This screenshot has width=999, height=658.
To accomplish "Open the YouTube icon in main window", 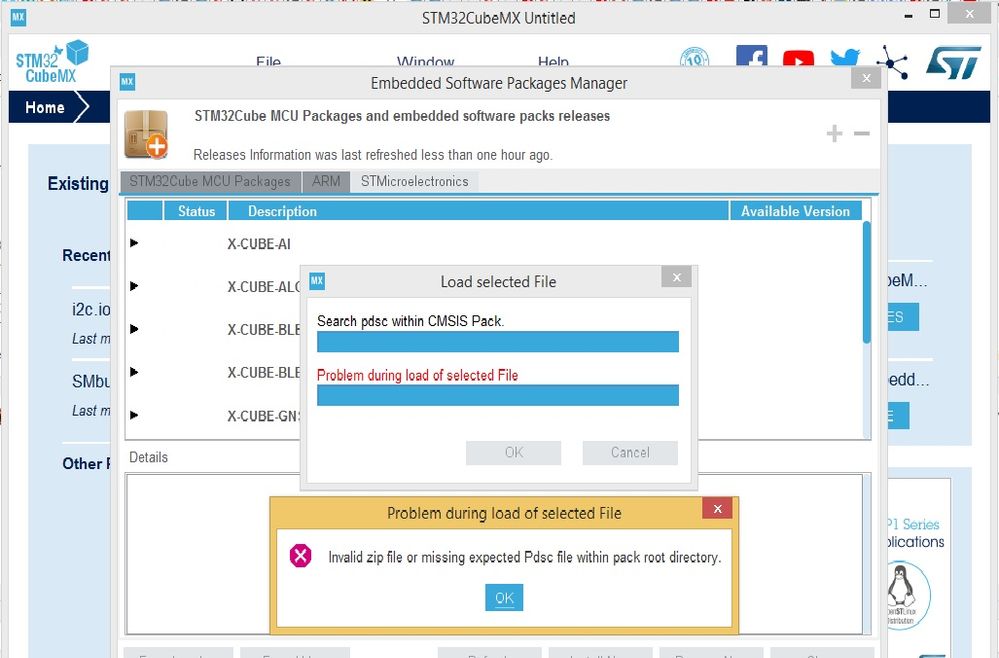I will (798, 59).
